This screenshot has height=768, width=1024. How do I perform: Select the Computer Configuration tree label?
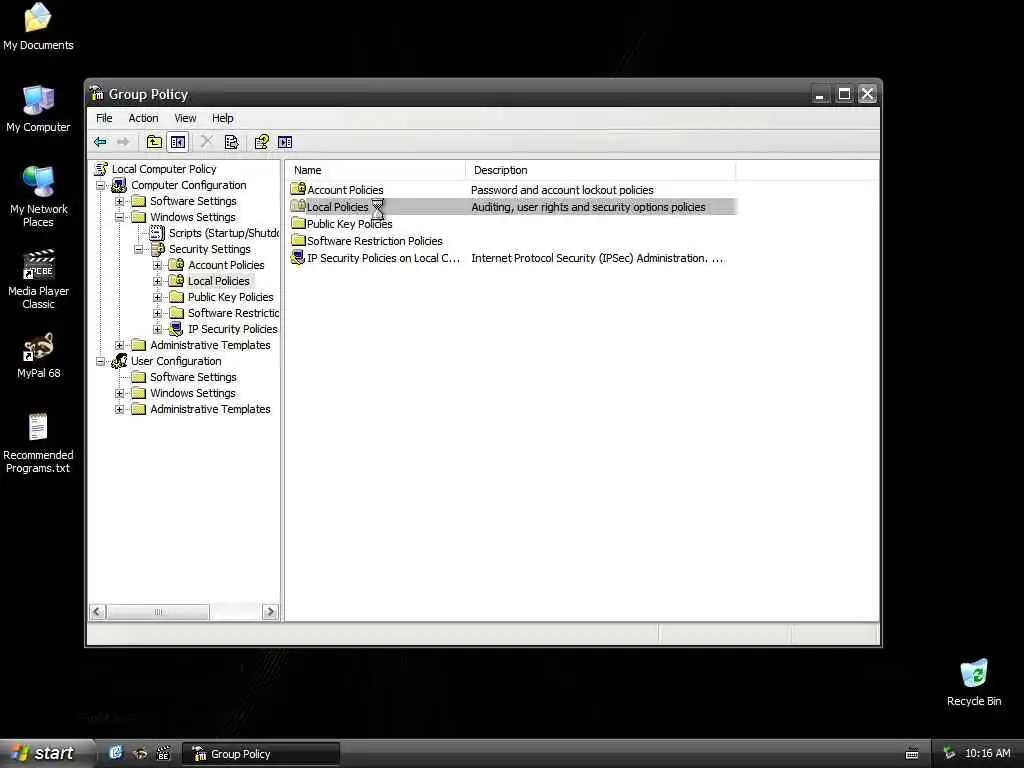click(x=189, y=185)
